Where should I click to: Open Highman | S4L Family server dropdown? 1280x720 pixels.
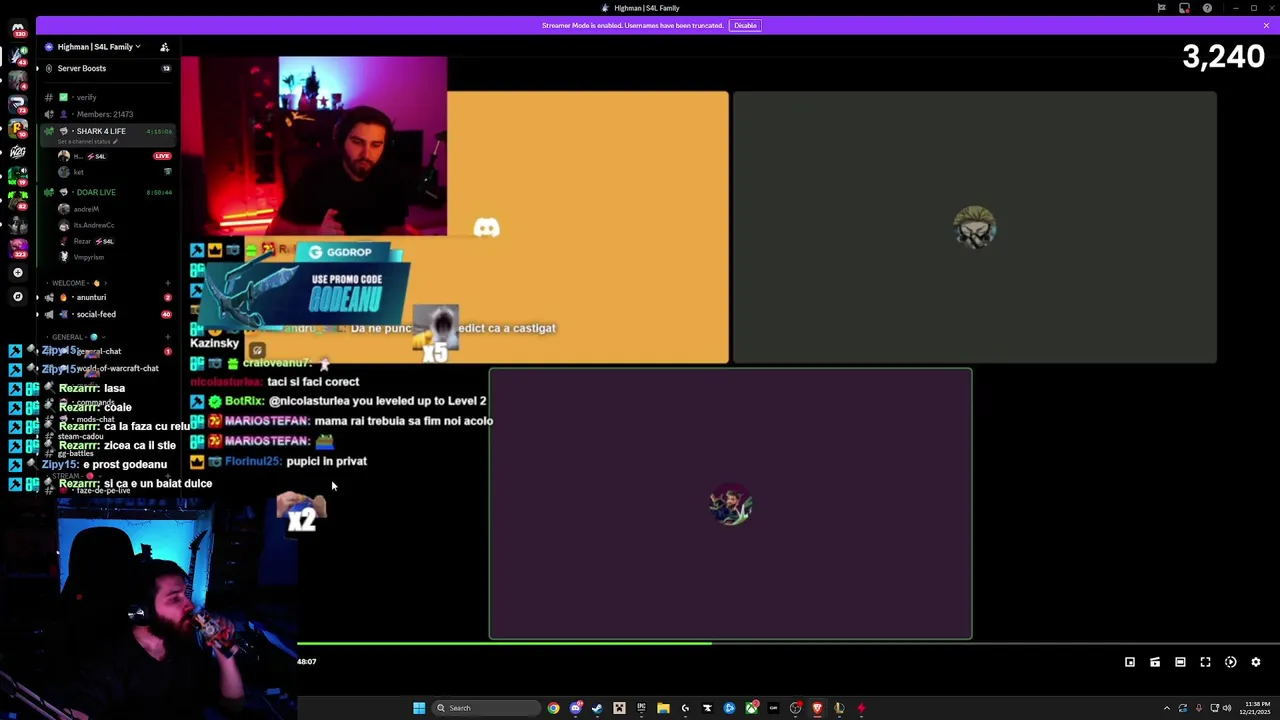98,47
